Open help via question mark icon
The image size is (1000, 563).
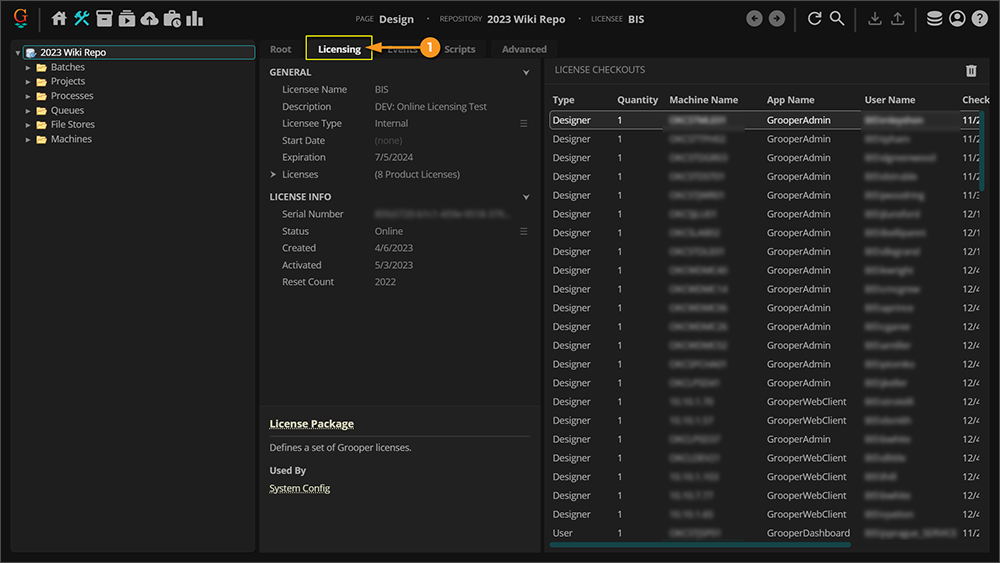980,19
